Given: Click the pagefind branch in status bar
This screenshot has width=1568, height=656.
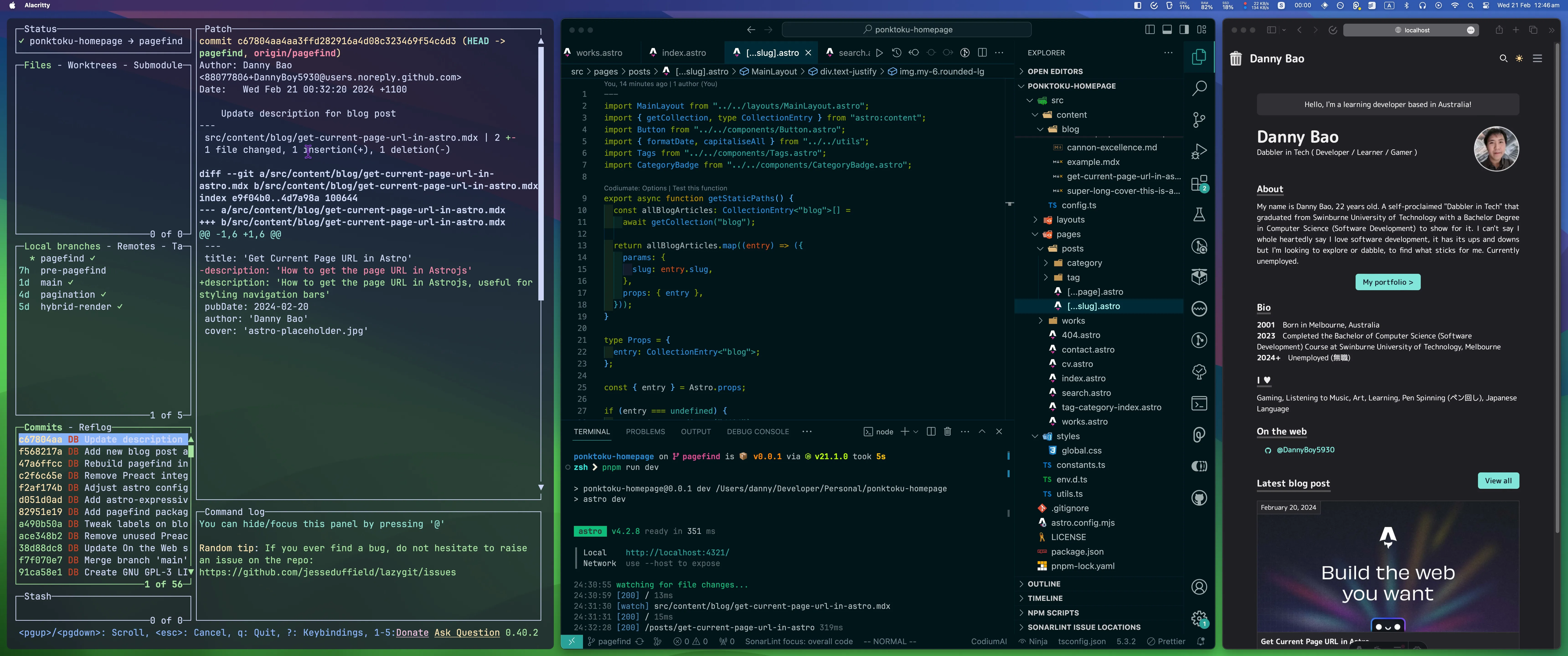Looking at the screenshot, I should 609,641.
